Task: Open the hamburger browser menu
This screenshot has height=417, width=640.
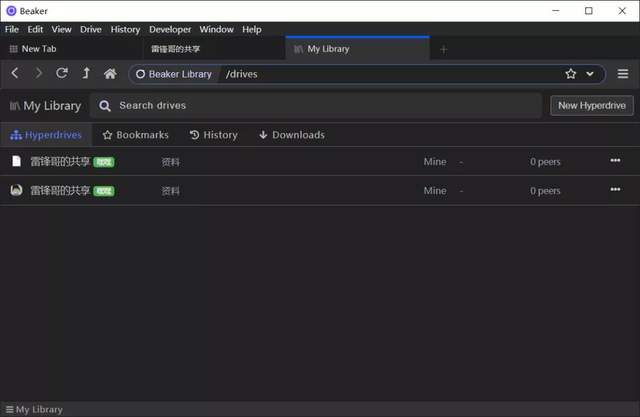Action: pos(623,74)
